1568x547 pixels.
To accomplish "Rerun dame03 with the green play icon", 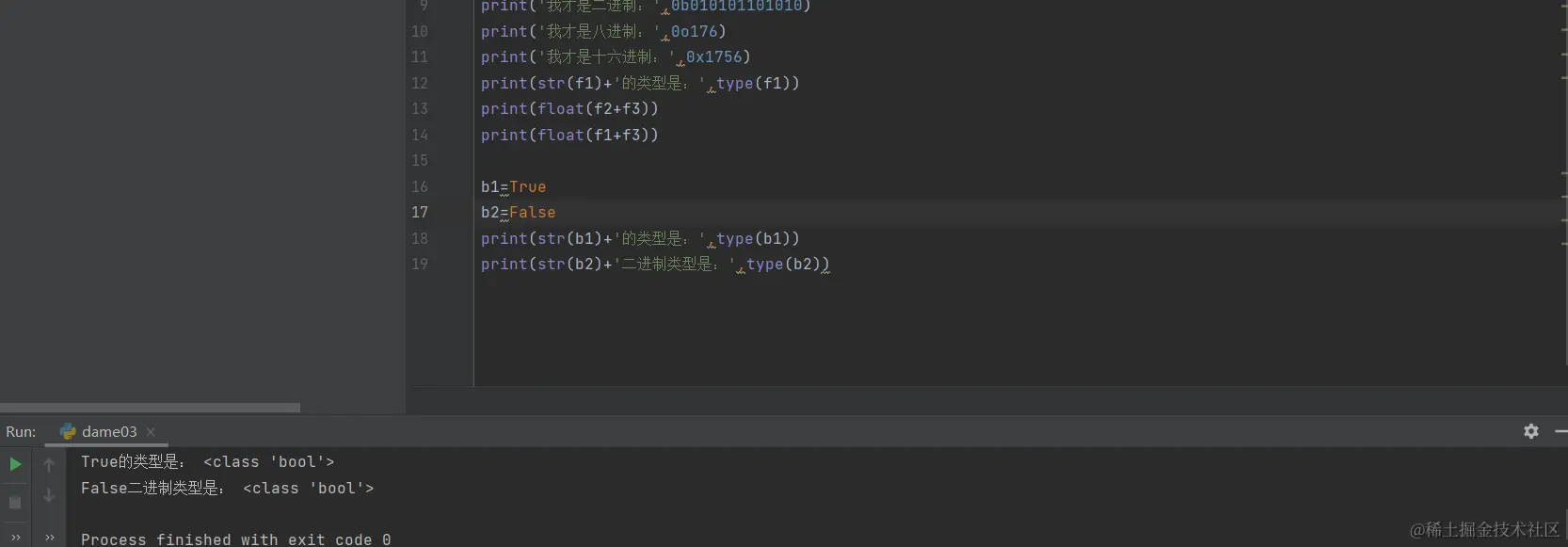I will click(15, 463).
